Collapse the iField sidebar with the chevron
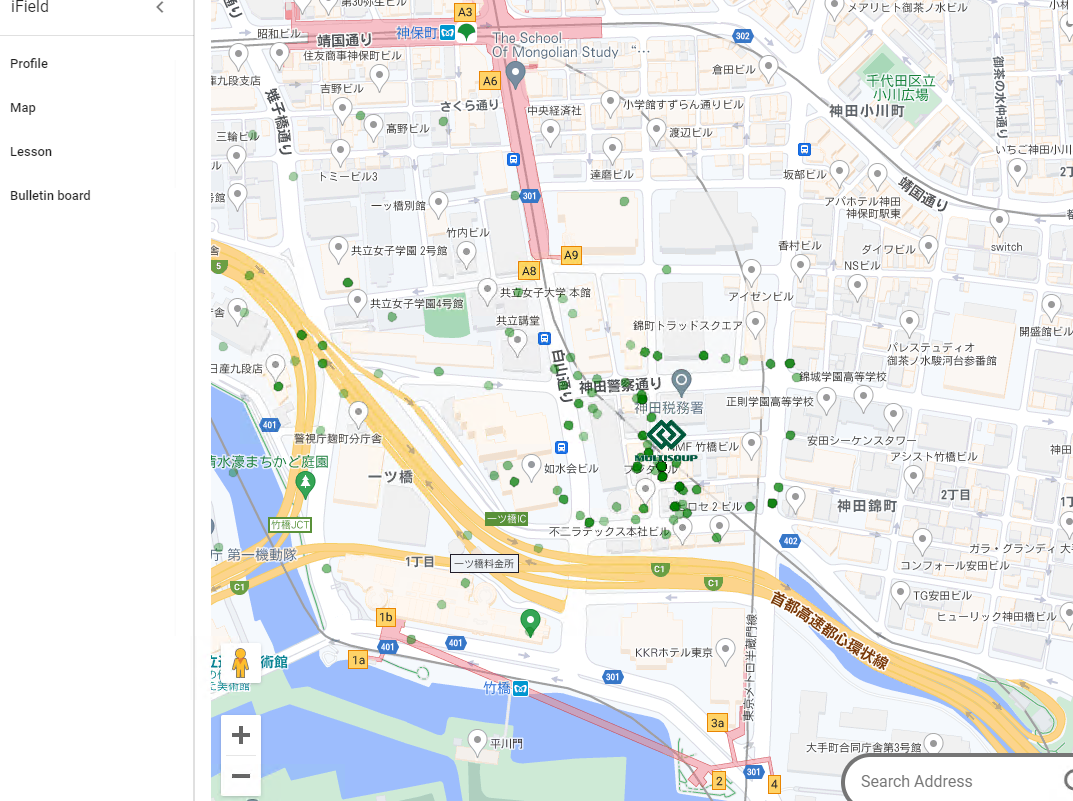Image resolution: width=1073 pixels, height=801 pixels. 159,7
